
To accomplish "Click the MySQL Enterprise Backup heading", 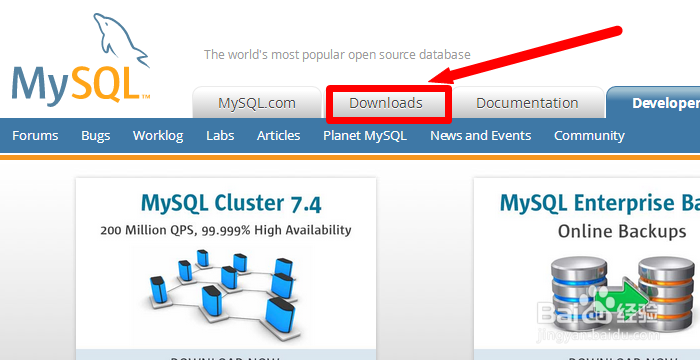I will click(600, 203).
